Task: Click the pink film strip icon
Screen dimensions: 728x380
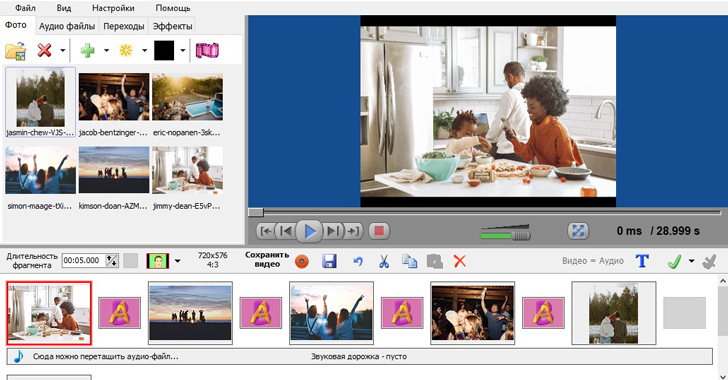Action: pos(207,50)
